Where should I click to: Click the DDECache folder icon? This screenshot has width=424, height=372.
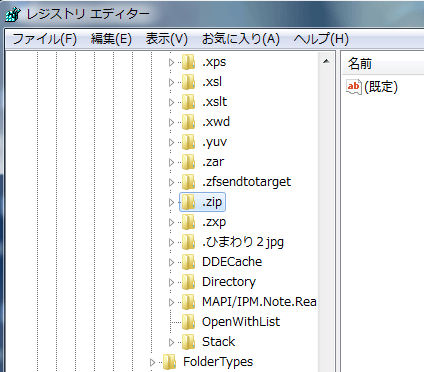coord(188,262)
